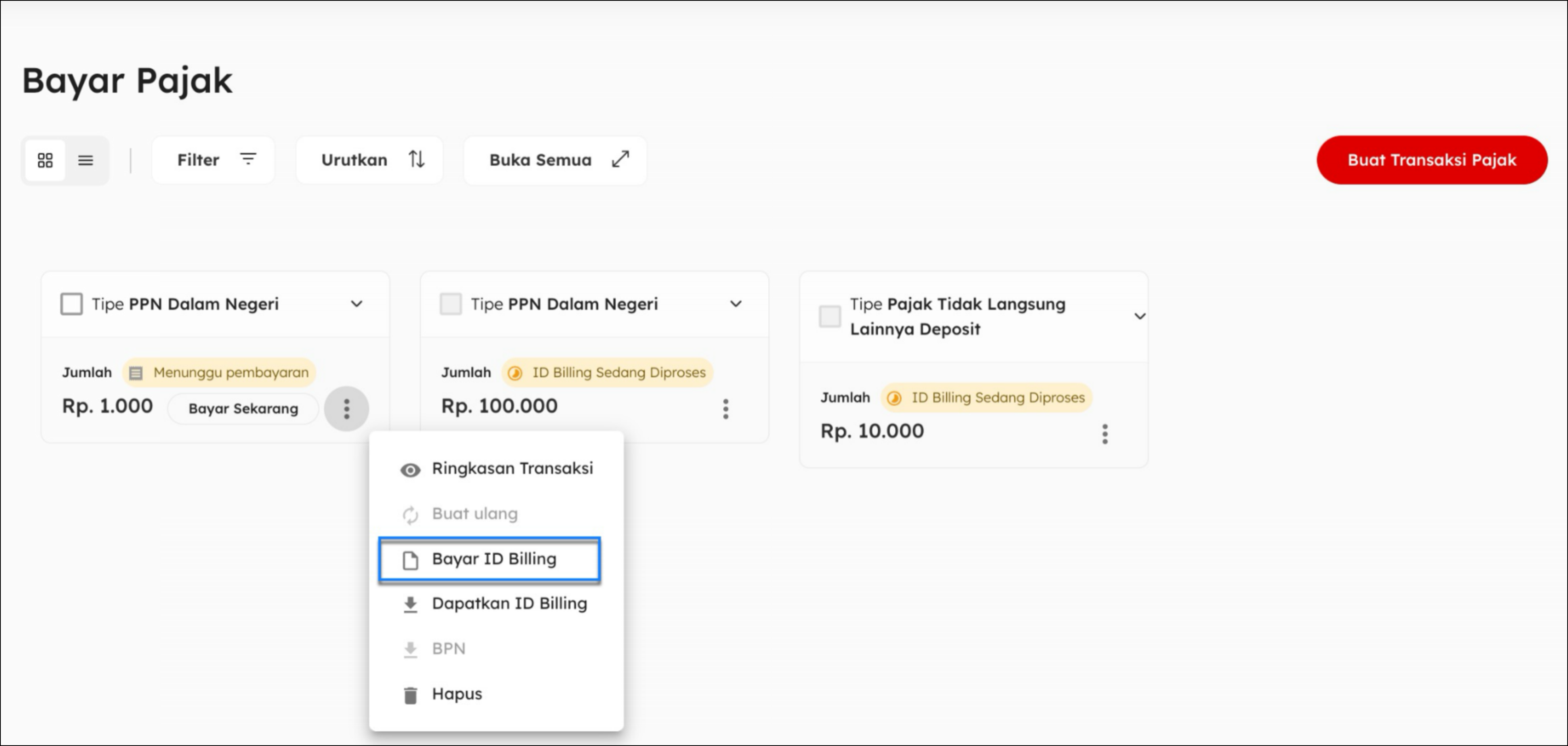Switch to grid view layout
Viewport: 1568px width, 746px height.
pos(45,160)
